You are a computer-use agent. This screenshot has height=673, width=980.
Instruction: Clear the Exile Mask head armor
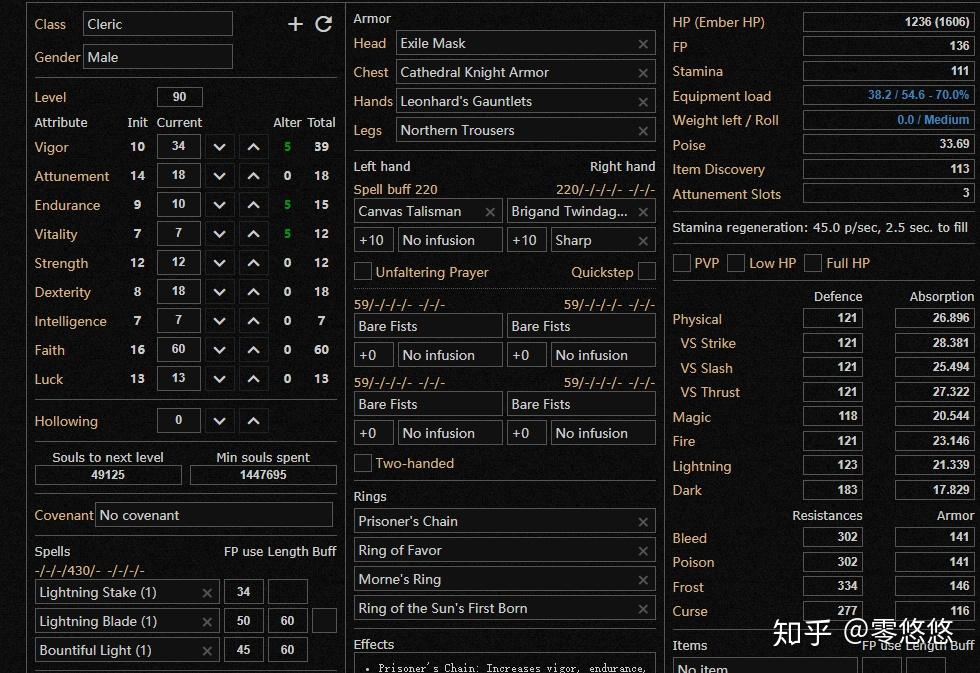(x=642, y=44)
